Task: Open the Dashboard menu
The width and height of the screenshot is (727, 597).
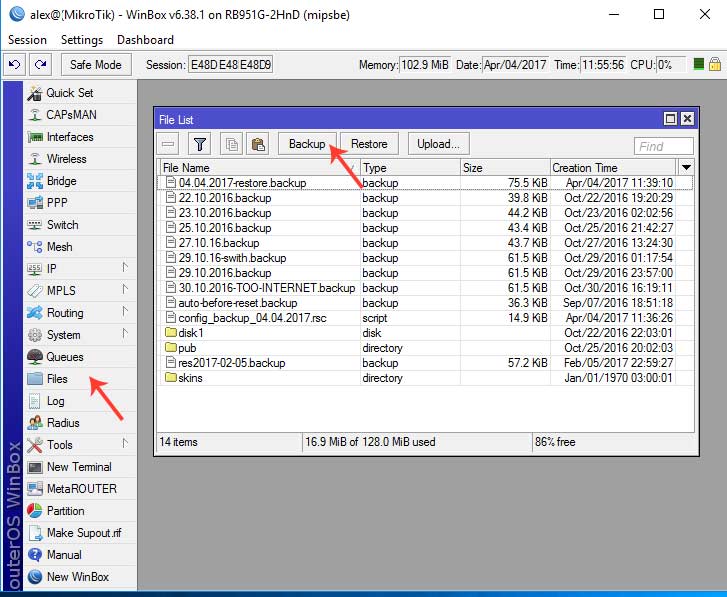Action: click(146, 40)
